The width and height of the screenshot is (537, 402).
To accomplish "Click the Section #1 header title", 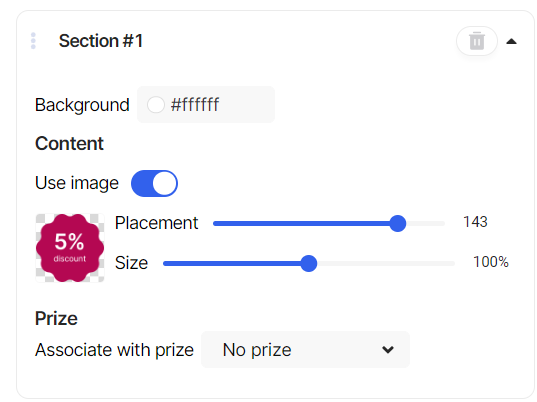I will 101,41.
